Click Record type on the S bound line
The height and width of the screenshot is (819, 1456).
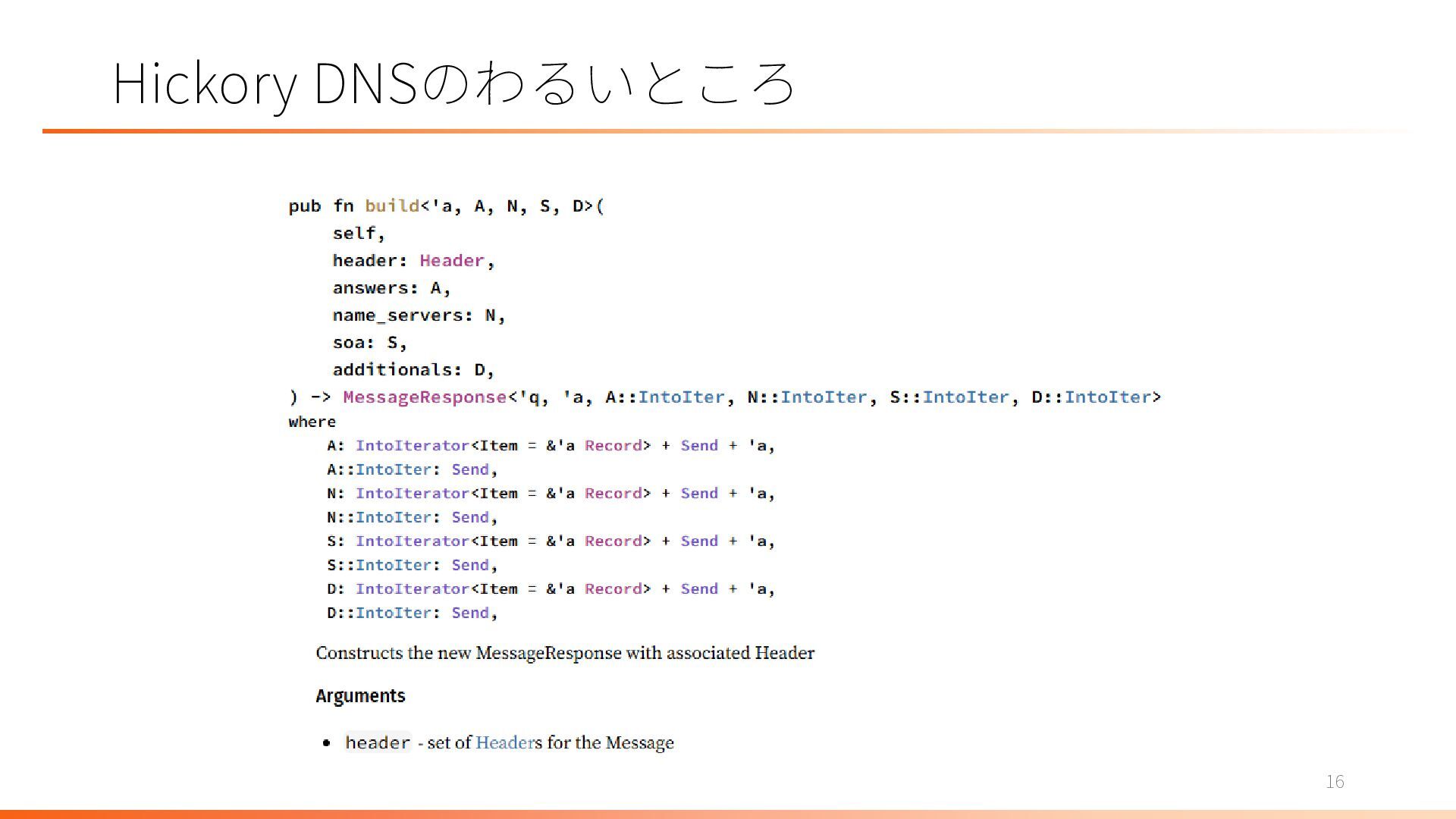pyautogui.click(x=613, y=541)
